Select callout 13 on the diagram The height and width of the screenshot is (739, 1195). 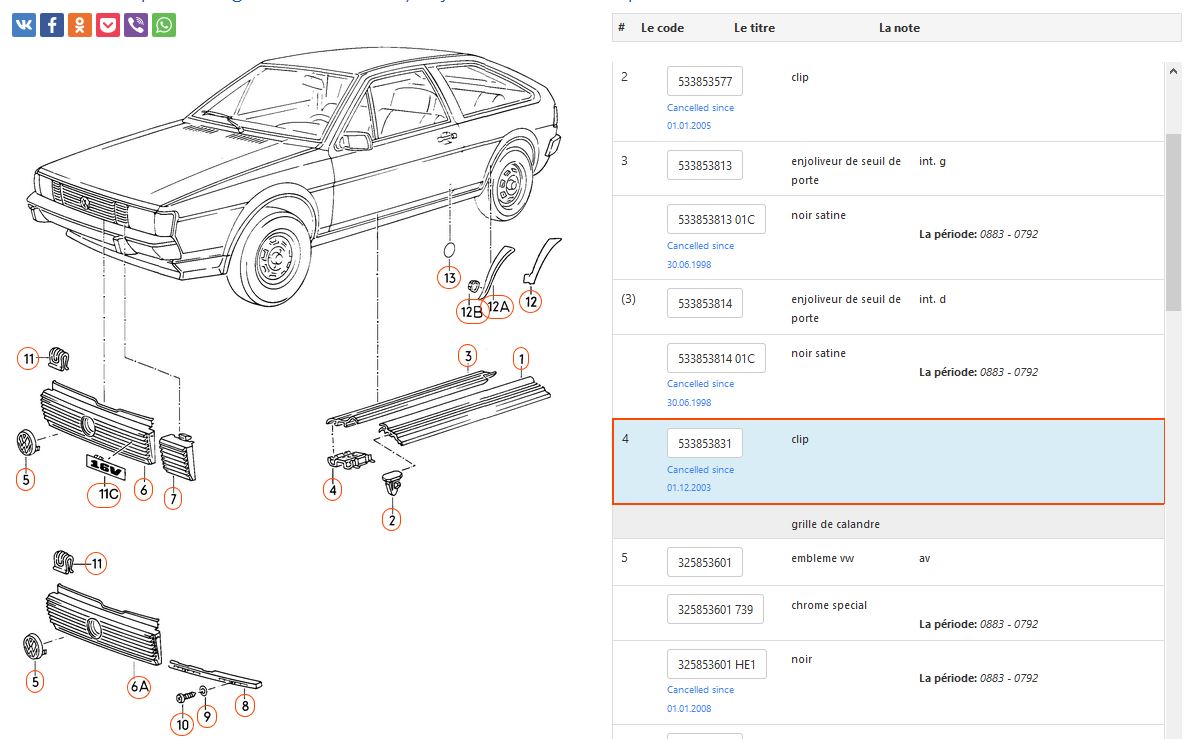[449, 278]
